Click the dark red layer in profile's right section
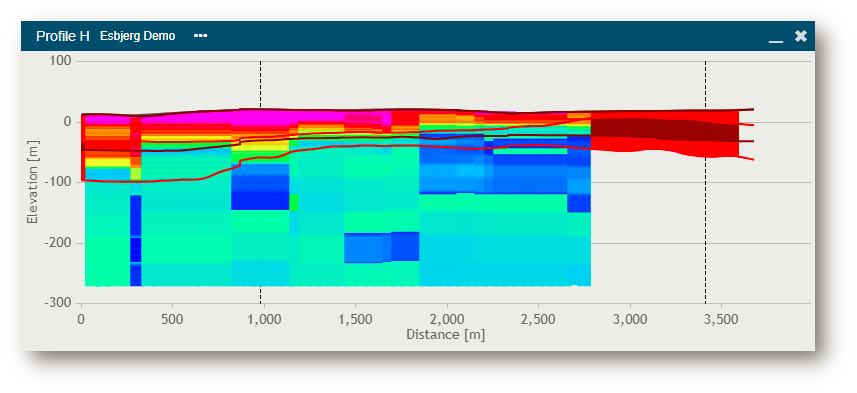The image size is (857, 393). click(x=664, y=130)
